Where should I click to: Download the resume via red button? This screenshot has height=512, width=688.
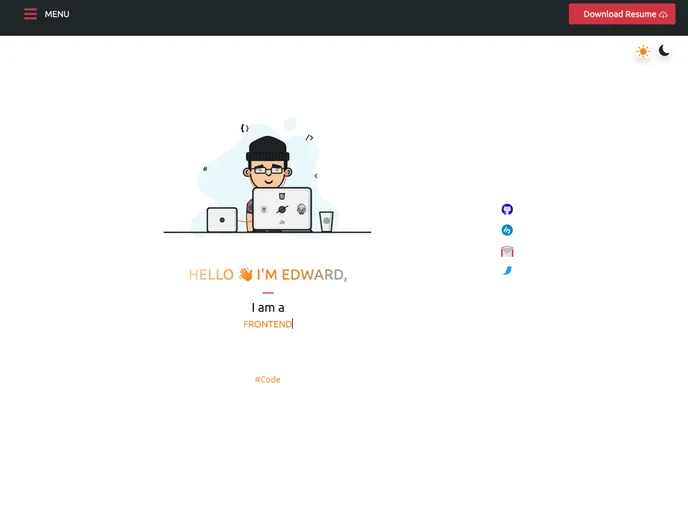pos(622,14)
